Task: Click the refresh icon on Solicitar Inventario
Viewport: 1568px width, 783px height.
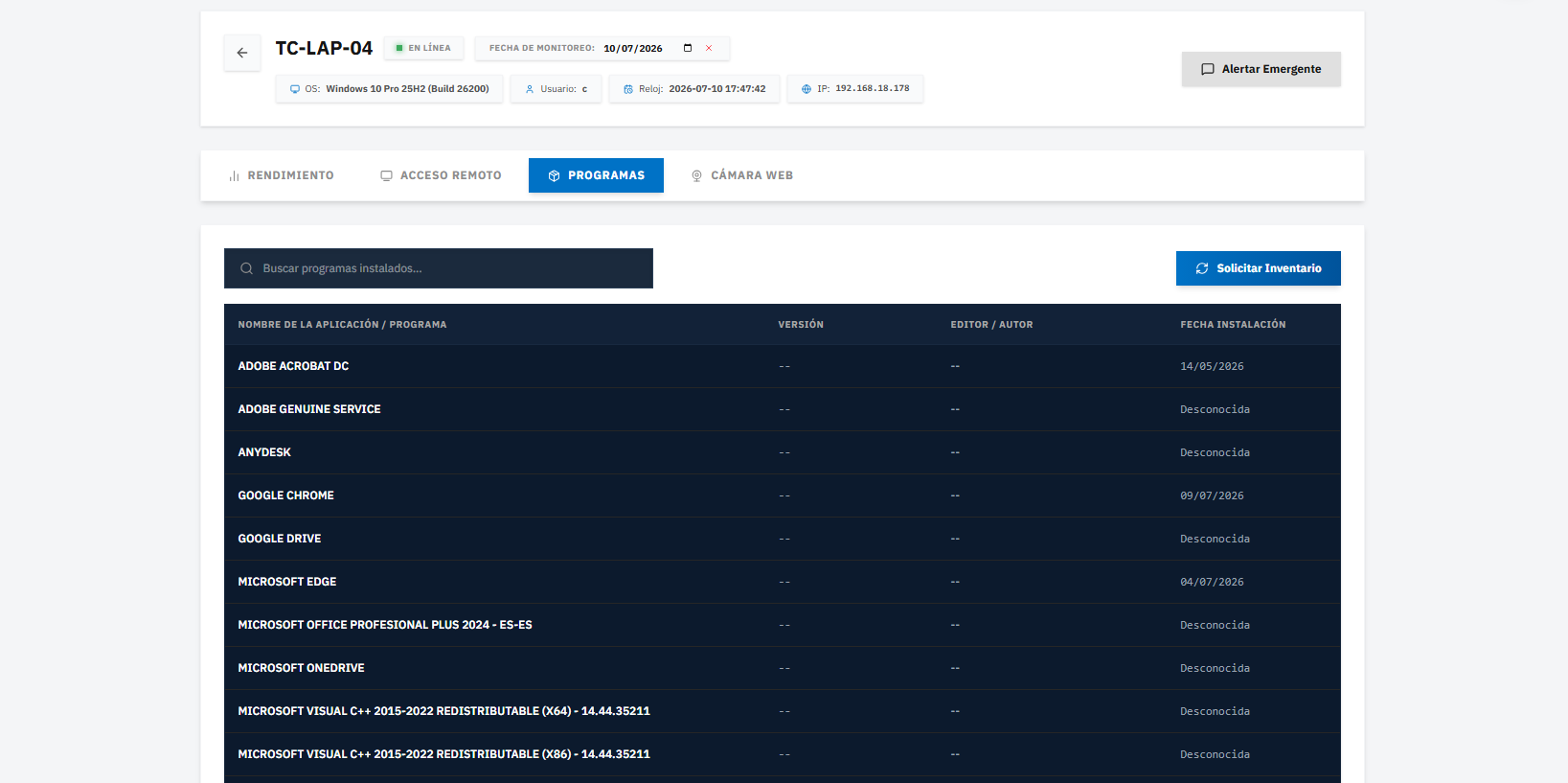Action: point(1202,268)
